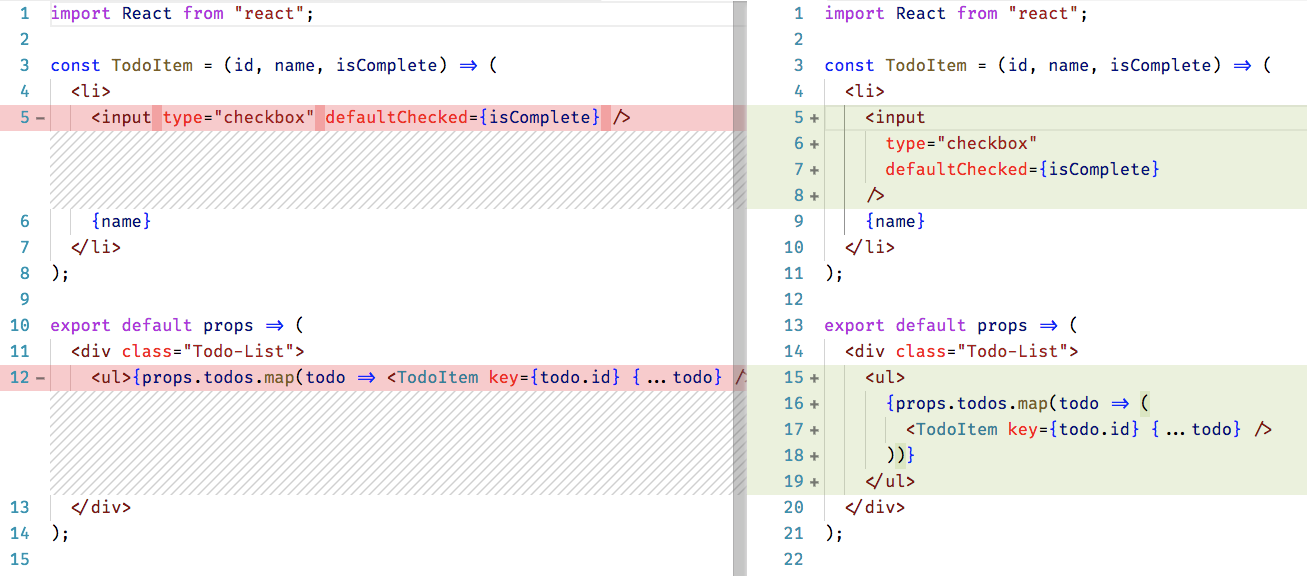
Task: Click the plus marker on right line 19
Action: coord(814,482)
